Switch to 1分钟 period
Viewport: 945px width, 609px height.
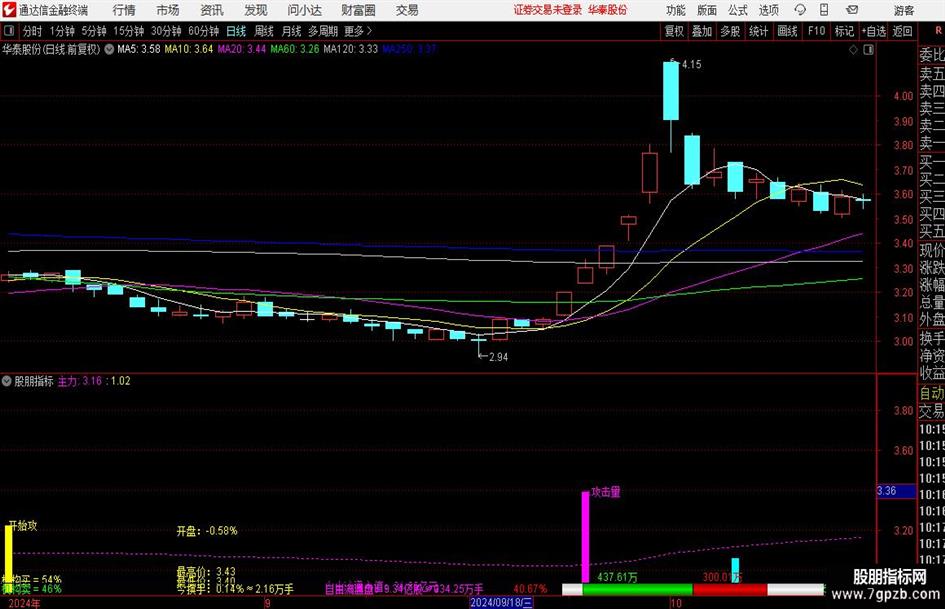62,31
